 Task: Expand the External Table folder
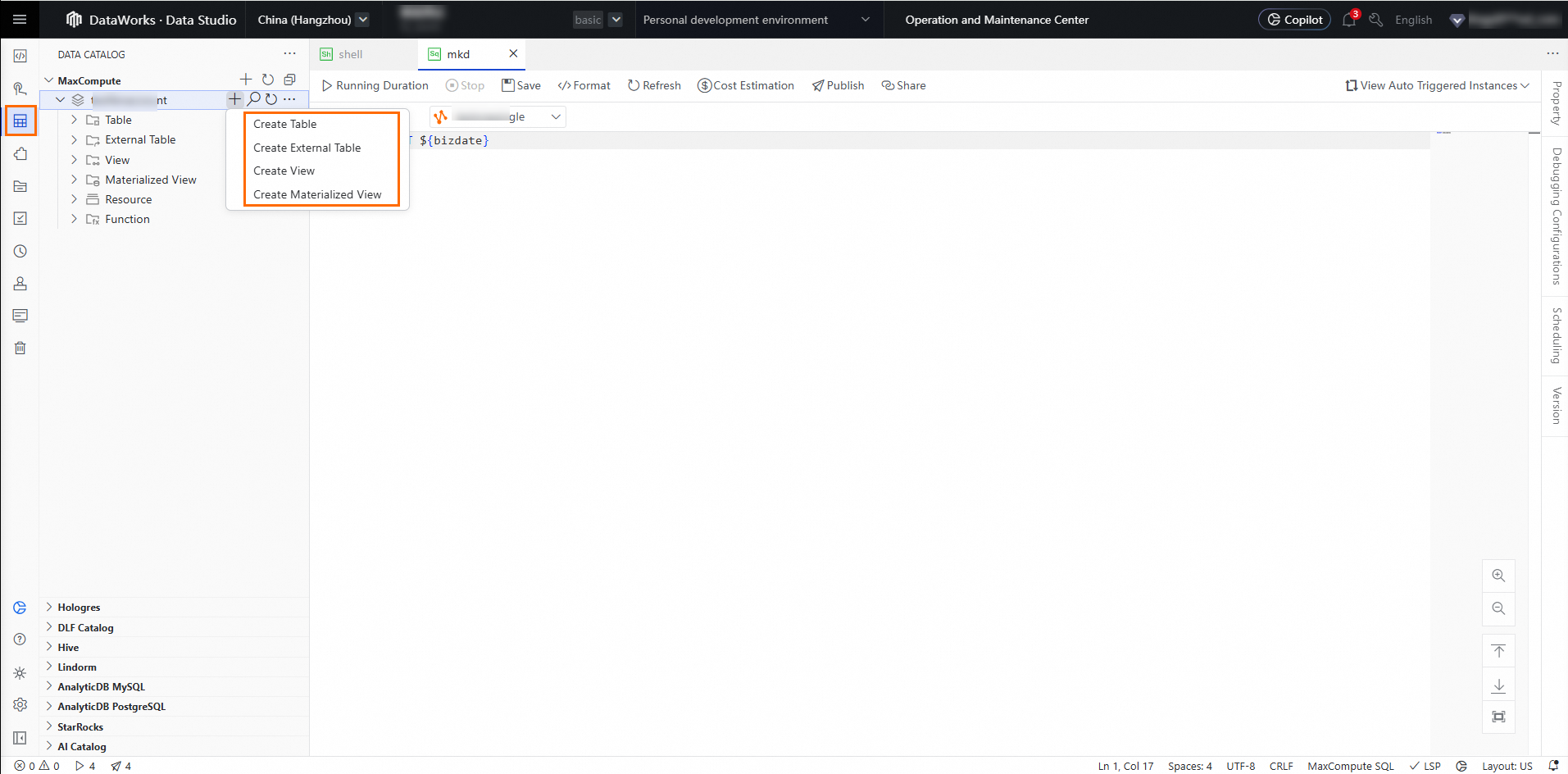pyautogui.click(x=74, y=139)
